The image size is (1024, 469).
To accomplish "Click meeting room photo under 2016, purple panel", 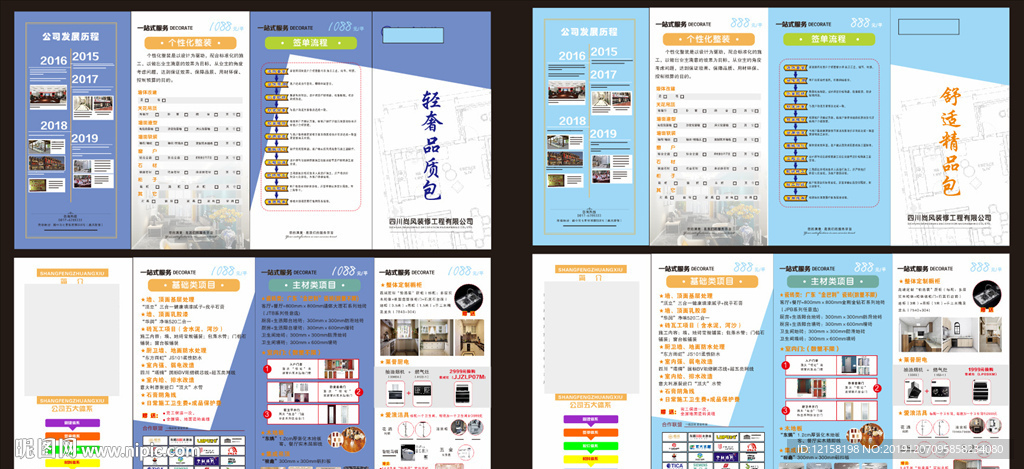I will pos(48,97).
